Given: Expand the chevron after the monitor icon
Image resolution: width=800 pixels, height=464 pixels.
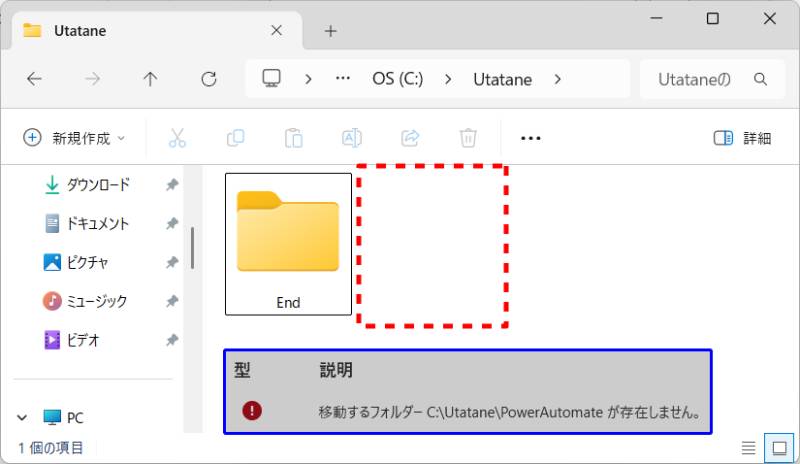Looking at the screenshot, I should pos(308,79).
